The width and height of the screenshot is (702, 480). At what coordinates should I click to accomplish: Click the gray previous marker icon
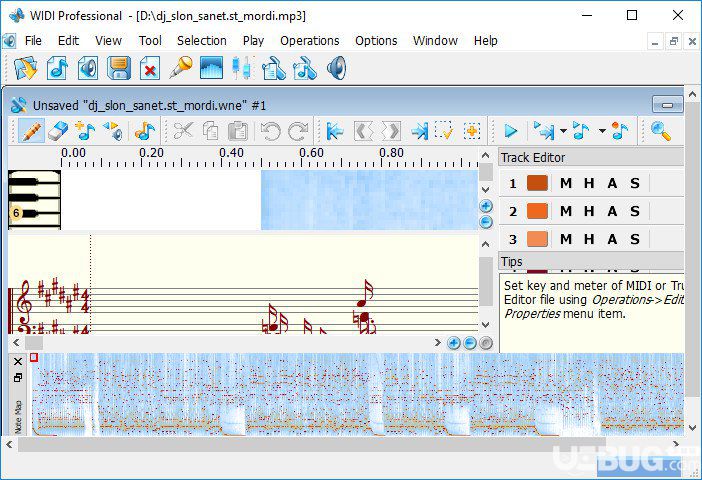363,131
